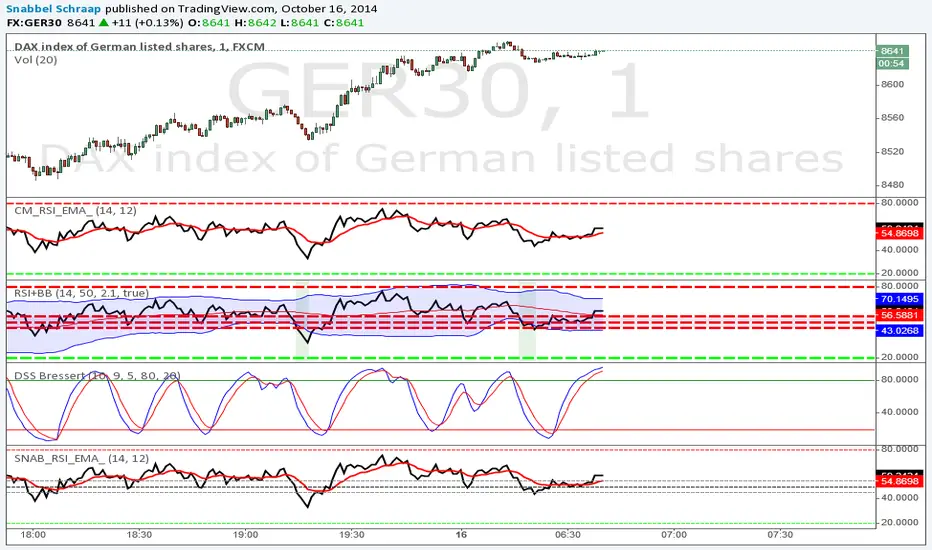This screenshot has width=932, height=550.
Task: Click the green 8641 current price tag
Action: pos(892,51)
